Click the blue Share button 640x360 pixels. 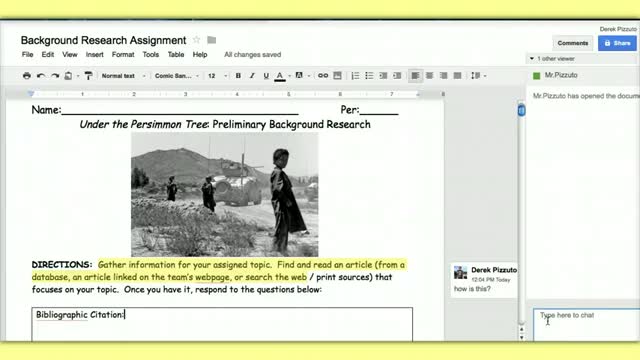tap(617, 43)
